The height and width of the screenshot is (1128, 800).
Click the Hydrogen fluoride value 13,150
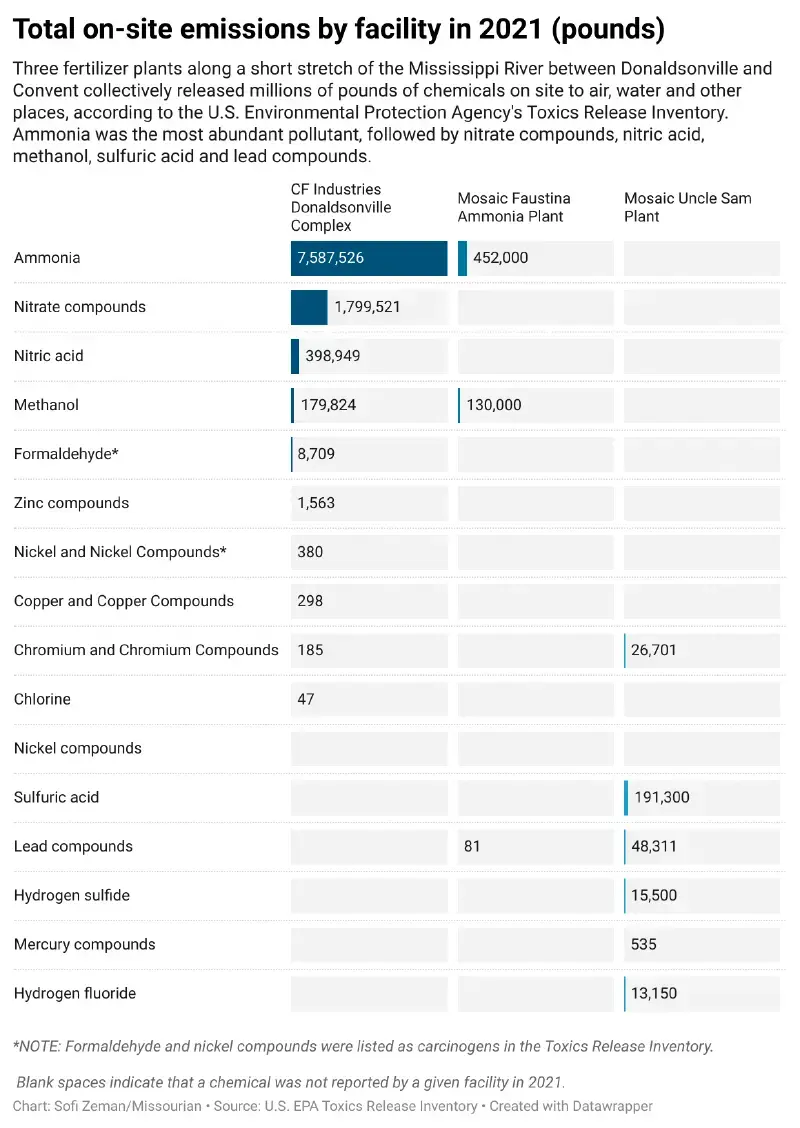654,993
